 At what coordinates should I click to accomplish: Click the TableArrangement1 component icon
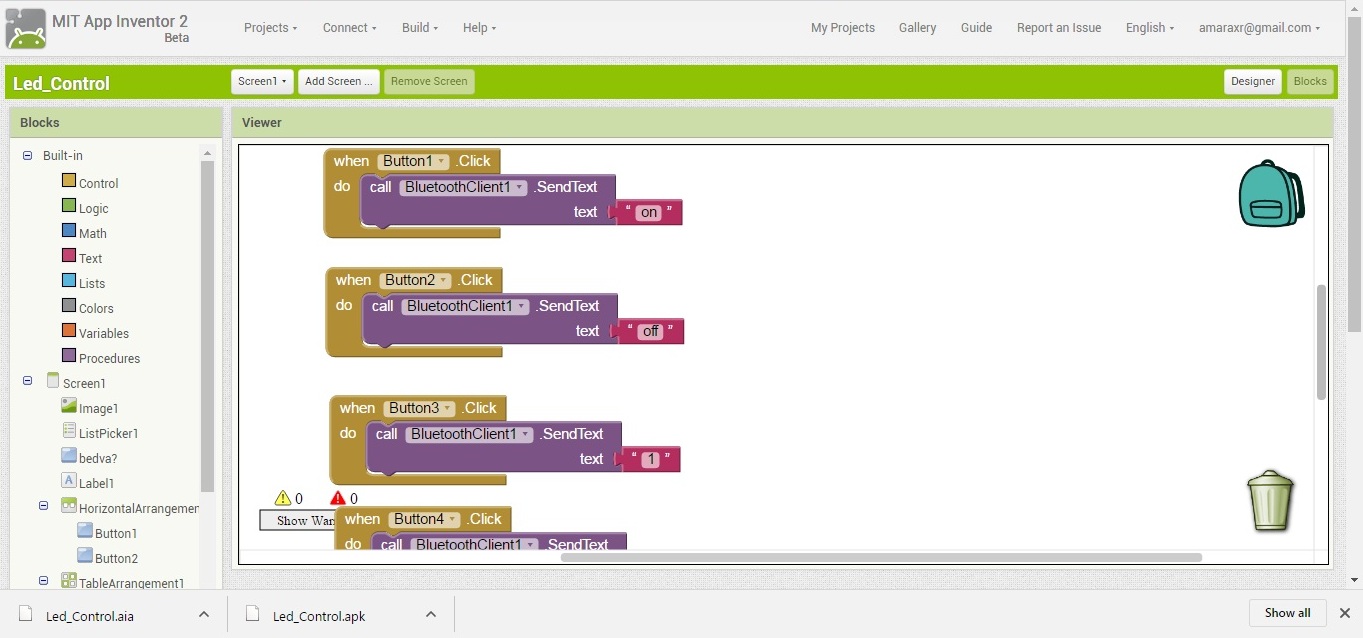click(x=69, y=581)
